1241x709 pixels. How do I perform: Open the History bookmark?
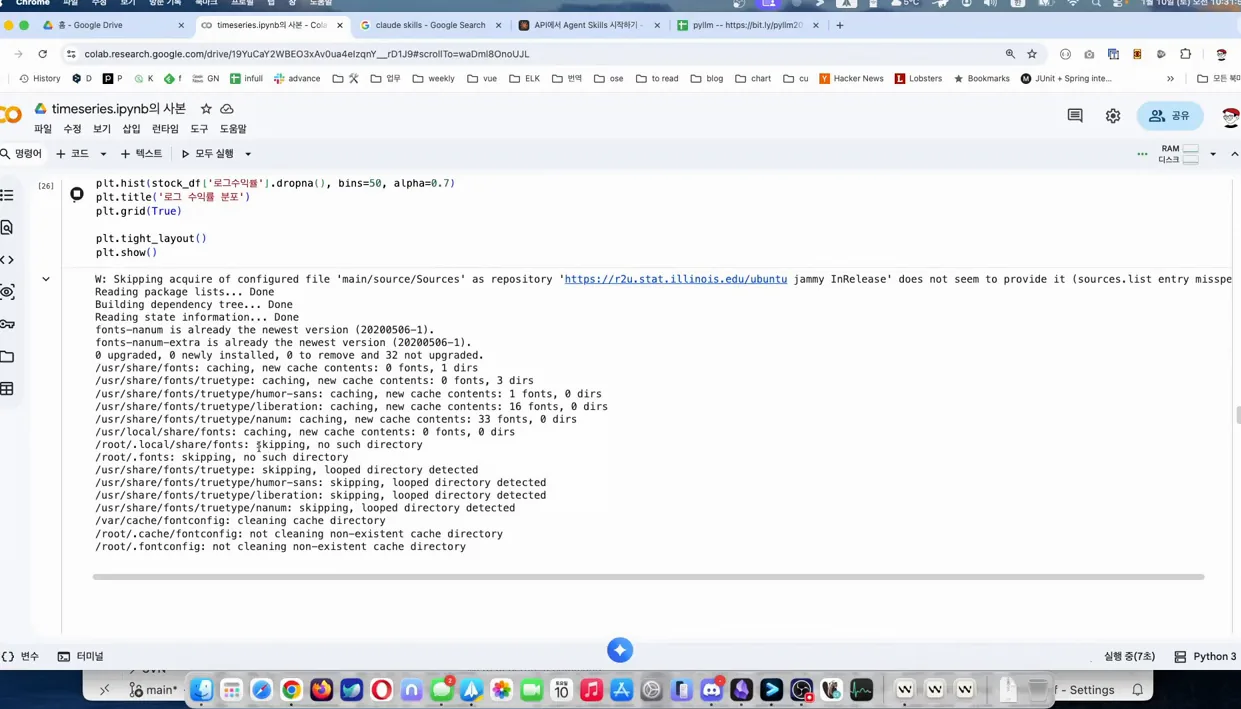(x=39, y=78)
